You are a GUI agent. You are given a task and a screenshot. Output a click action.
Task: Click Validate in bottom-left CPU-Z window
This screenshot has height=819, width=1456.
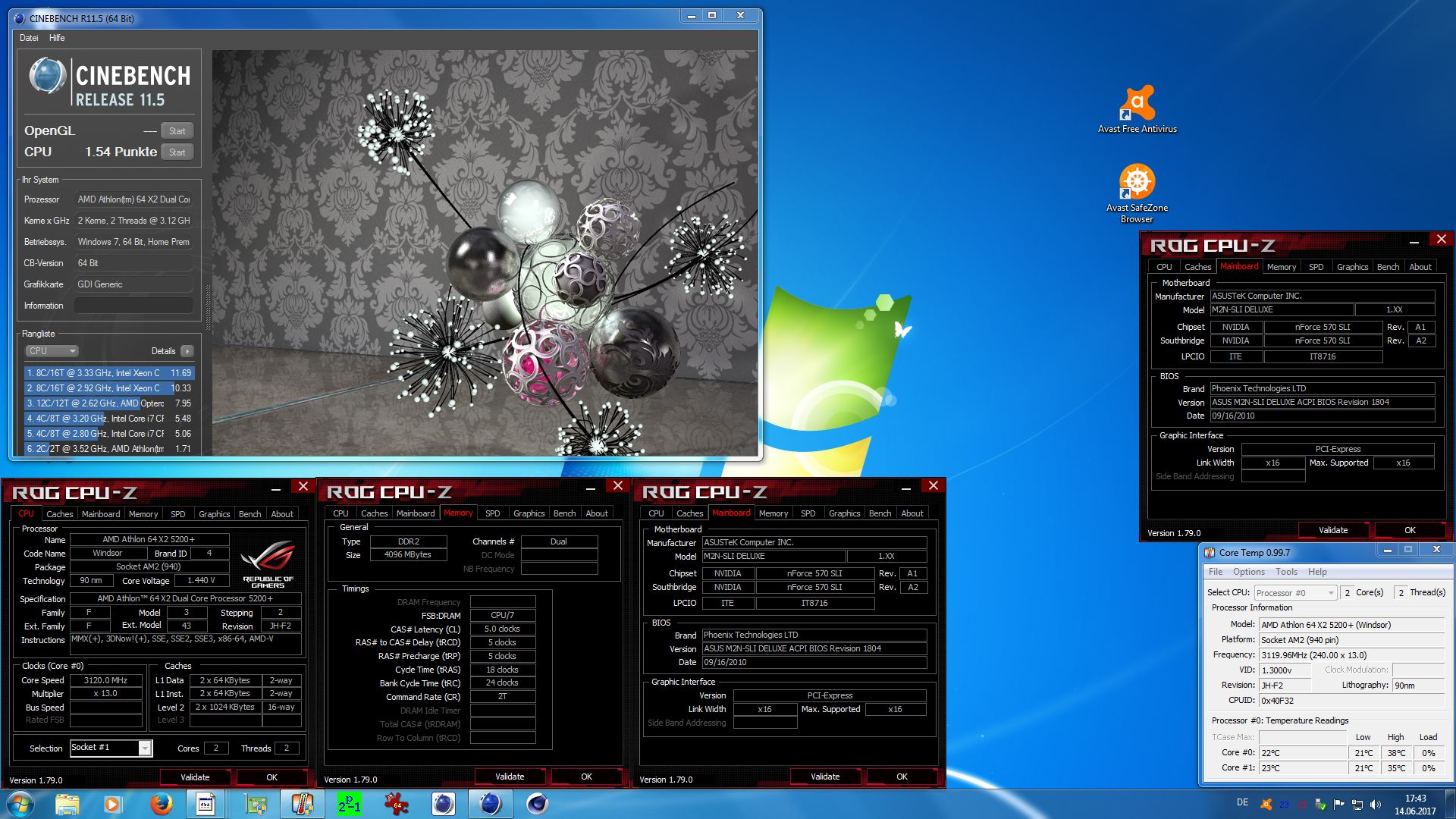click(x=195, y=777)
